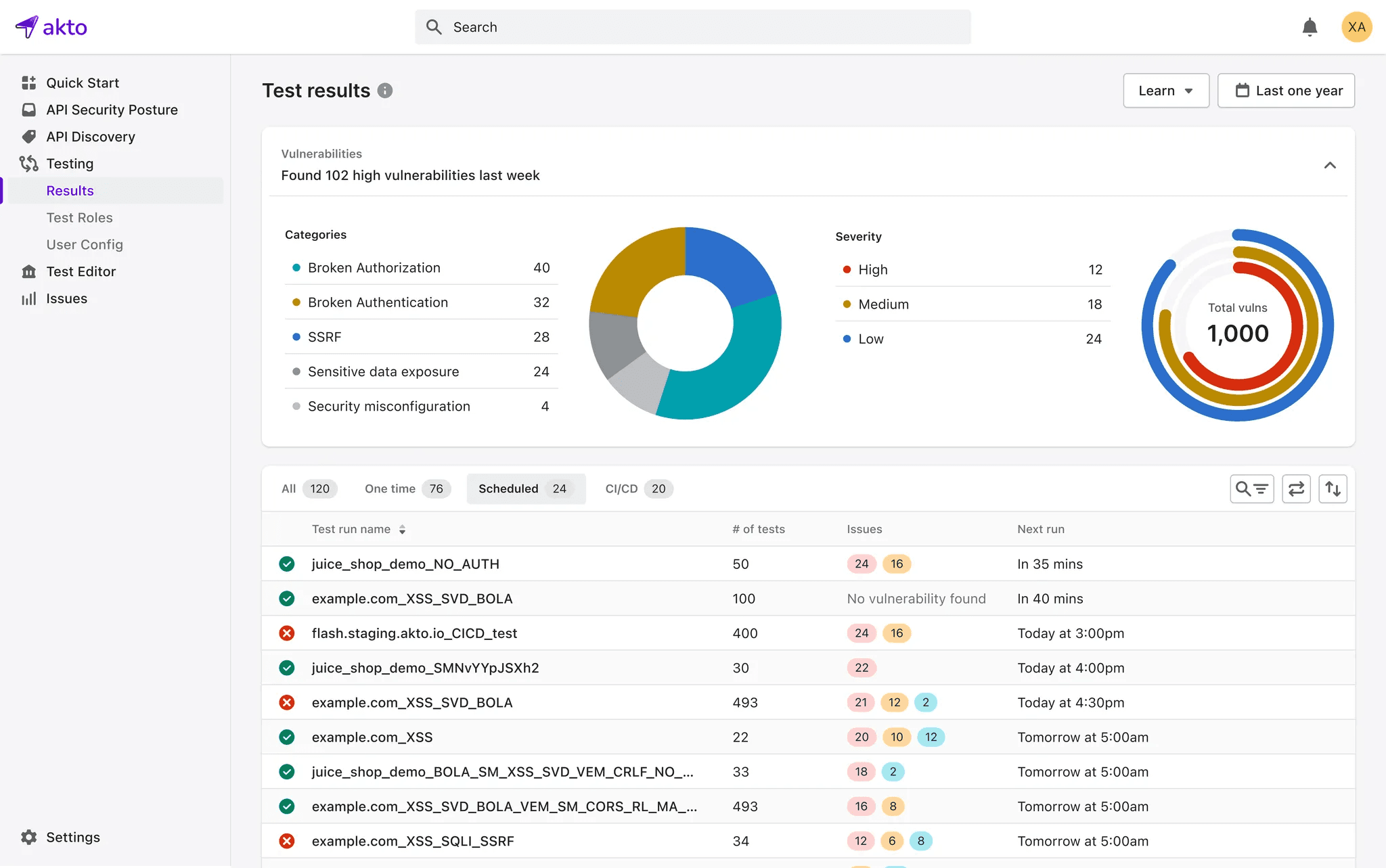The height and width of the screenshot is (868, 1386).
Task: Sort by Test run name column
Action: (x=359, y=529)
